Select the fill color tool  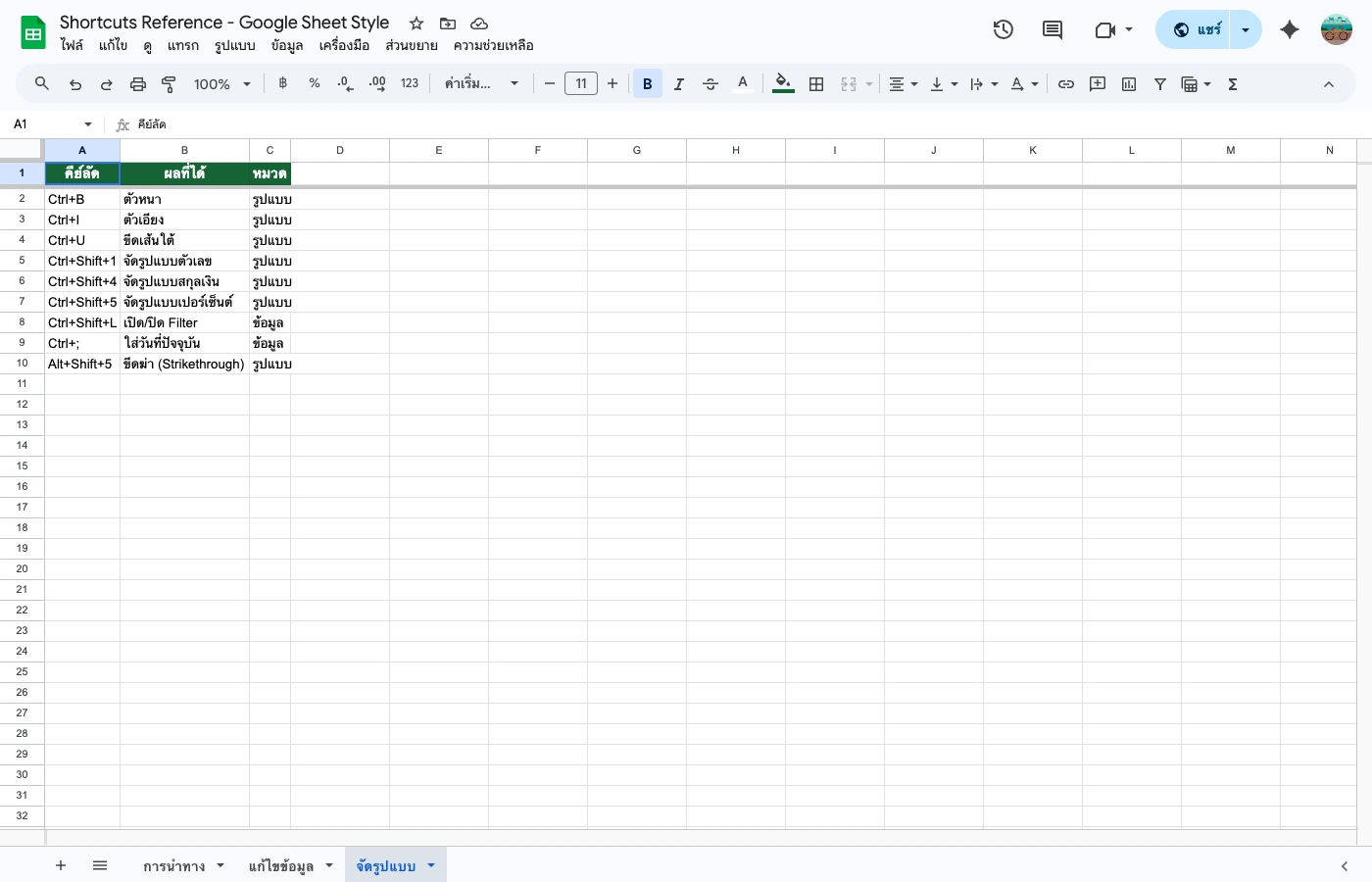point(782,83)
